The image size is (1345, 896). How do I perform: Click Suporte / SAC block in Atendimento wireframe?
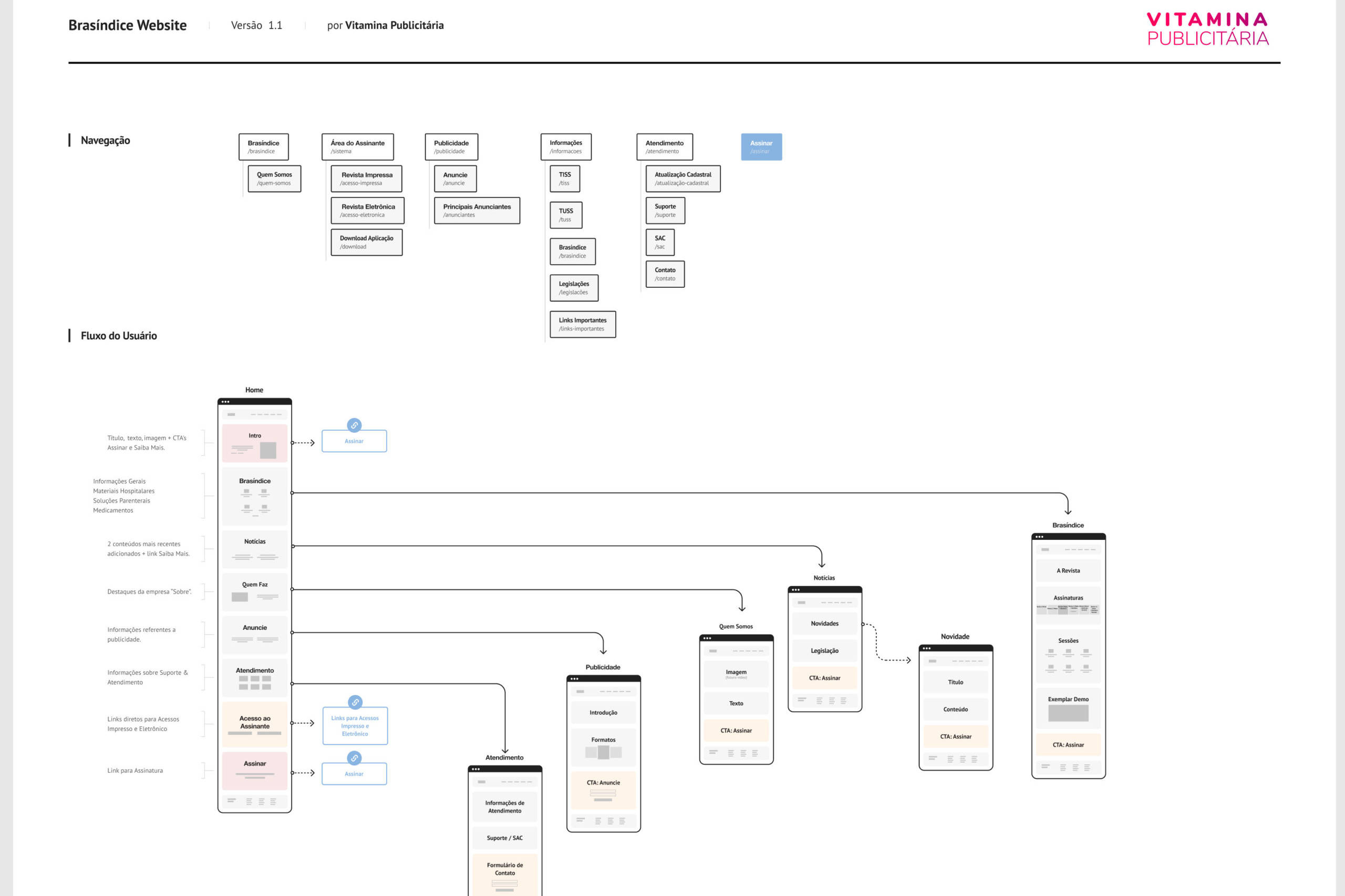(505, 838)
